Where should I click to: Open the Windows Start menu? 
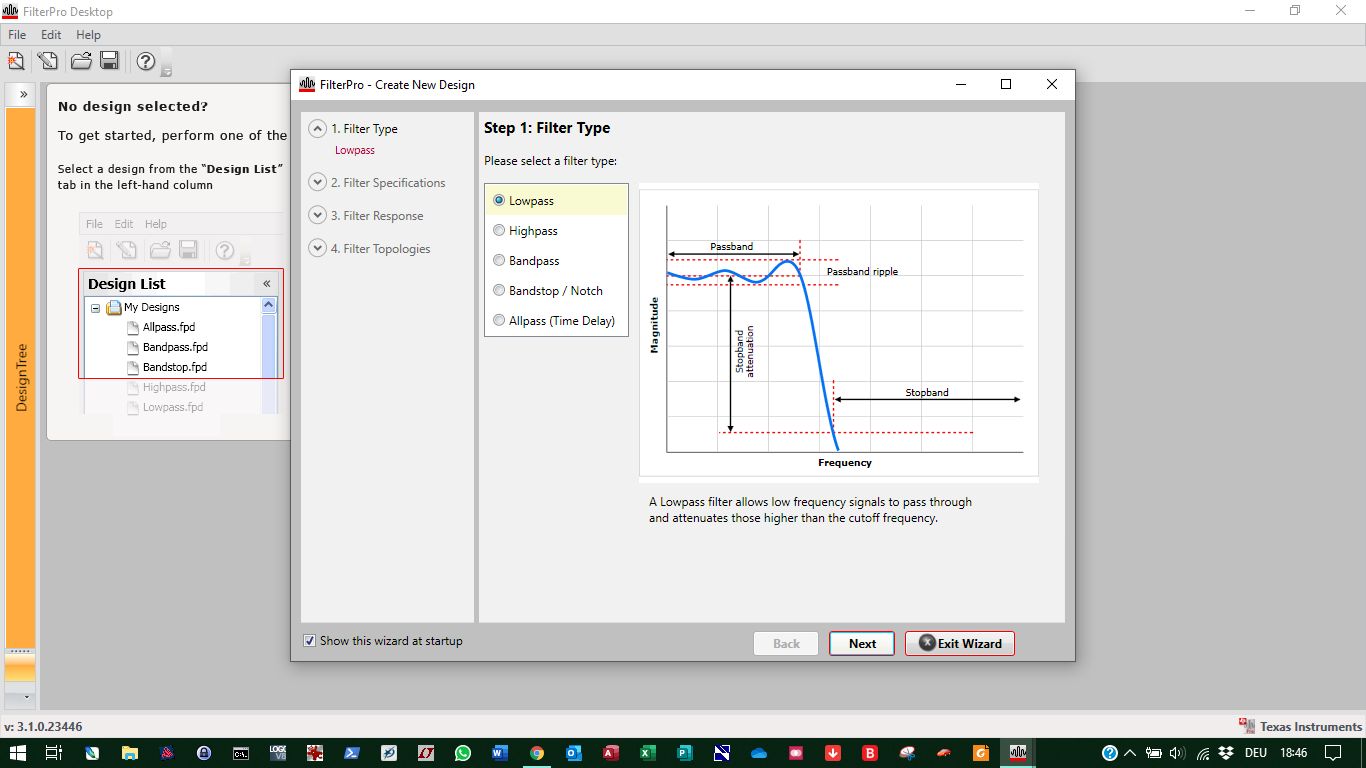point(17,753)
